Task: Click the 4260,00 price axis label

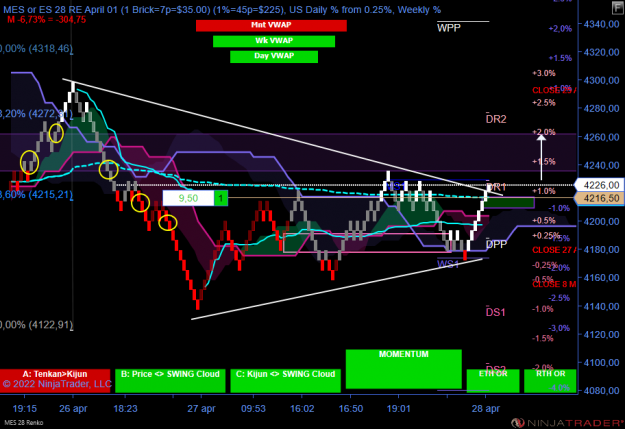Action: coord(601,137)
